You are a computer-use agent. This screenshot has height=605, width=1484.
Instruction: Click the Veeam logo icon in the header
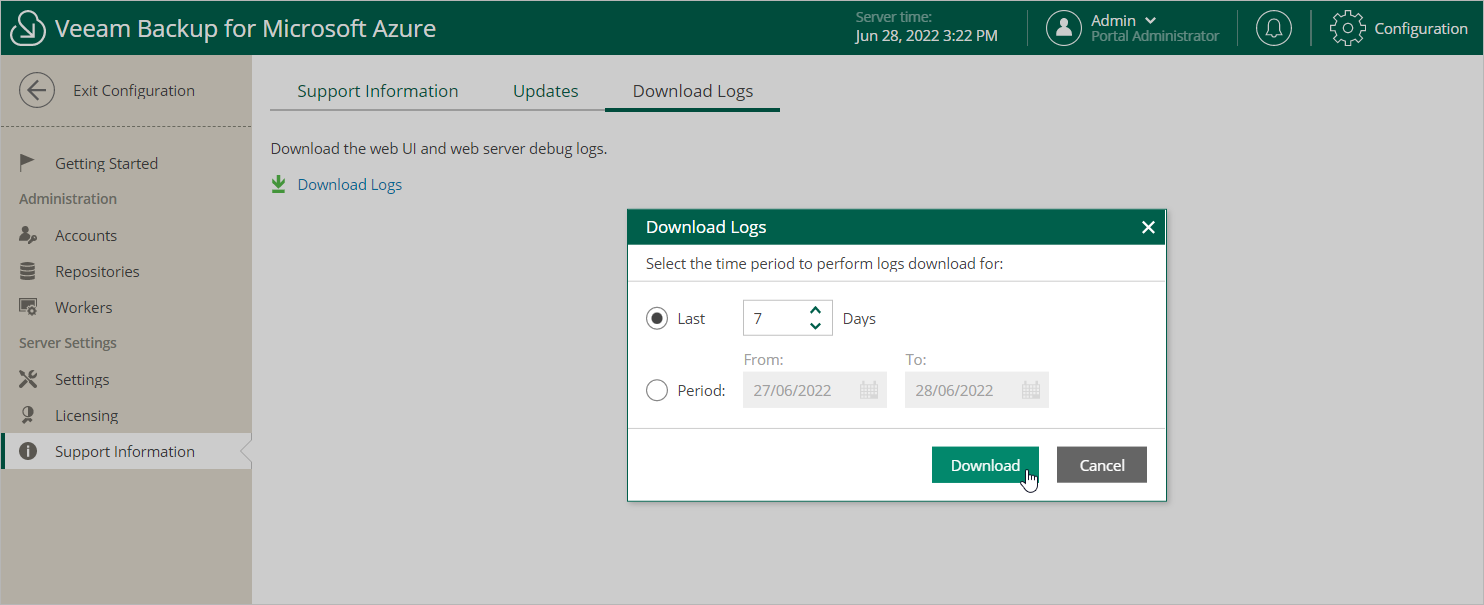coord(28,29)
